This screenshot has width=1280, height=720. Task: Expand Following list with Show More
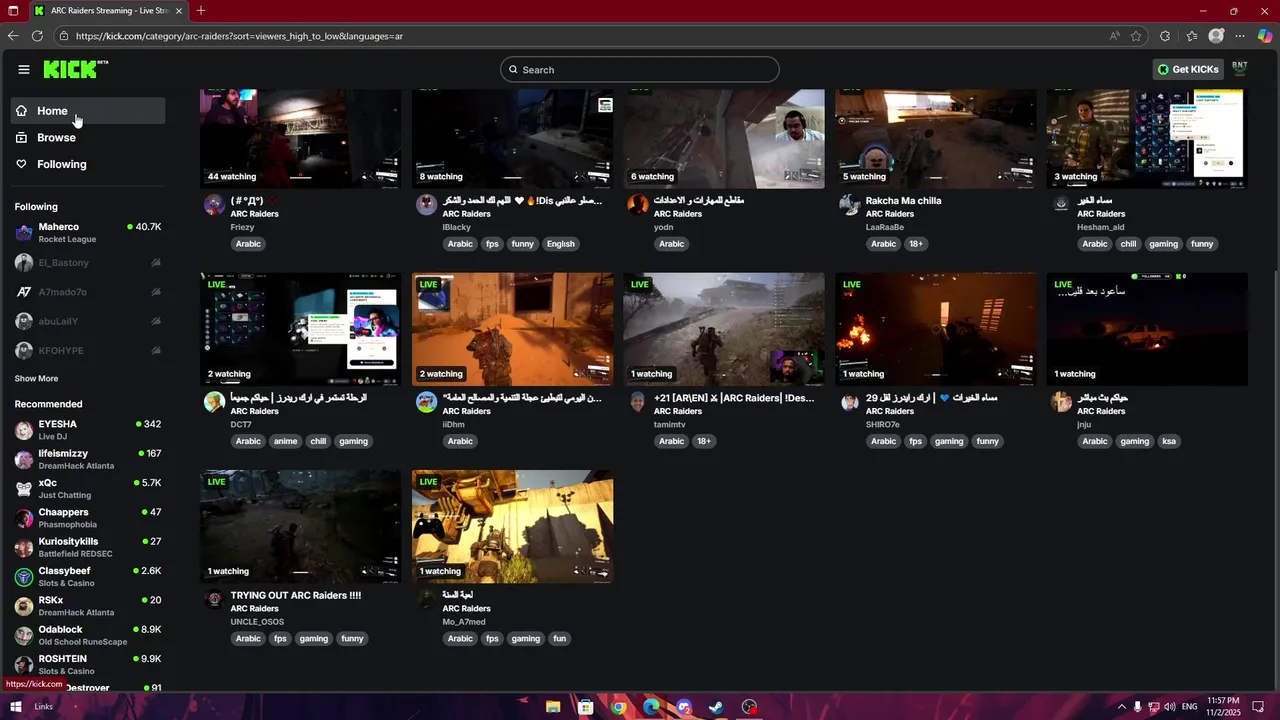[36, 379]
